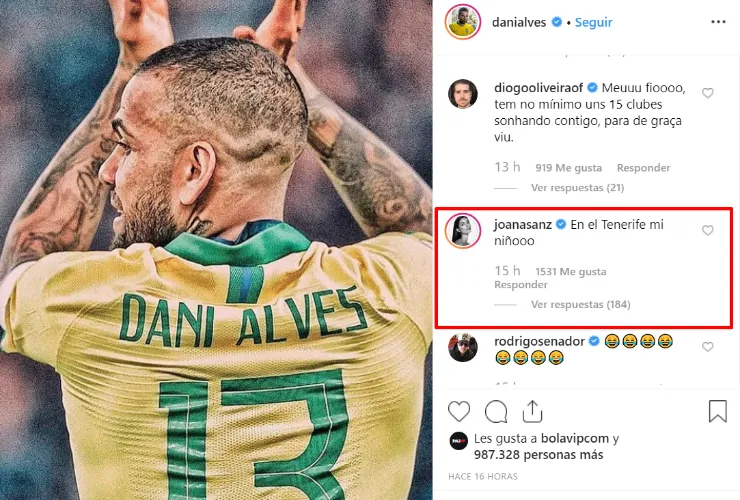Like the joanasanz comment
This screenshot has height=500, width=740.
pyautogui.click(x=707, y=230)
